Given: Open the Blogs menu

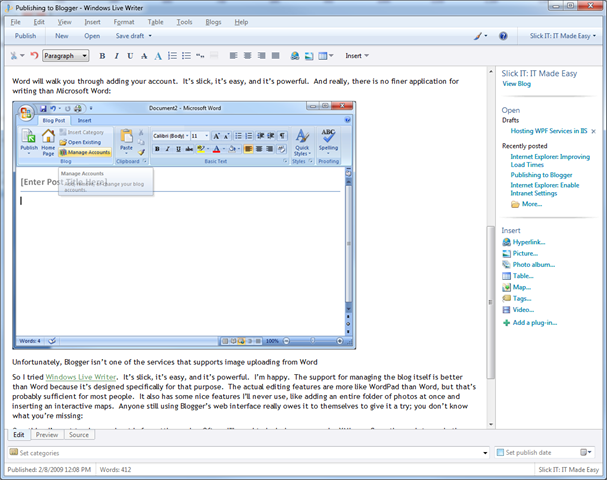Looking at the screenshot, I should pyautogui.click(x=213, y=21).
